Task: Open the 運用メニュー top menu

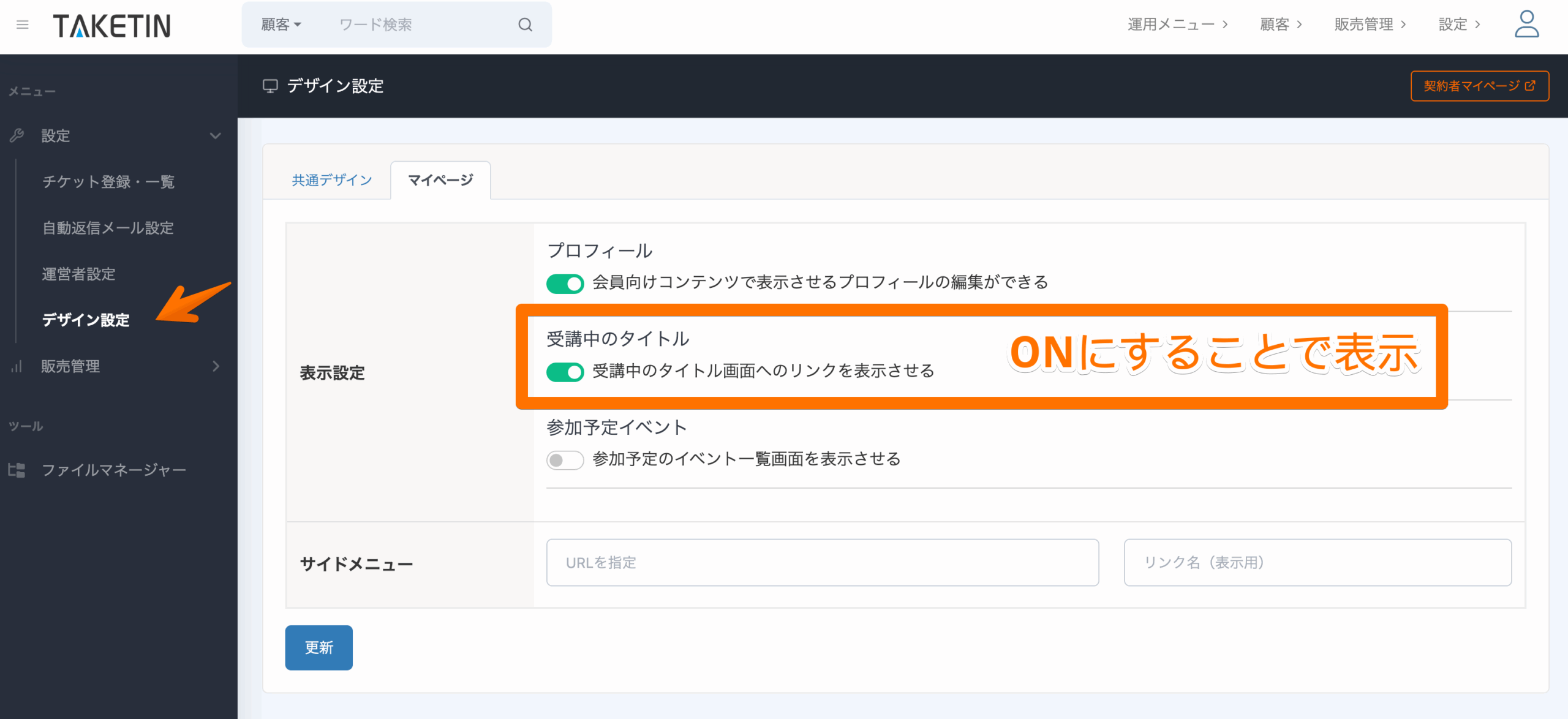Action: [x=1177, y=24]
